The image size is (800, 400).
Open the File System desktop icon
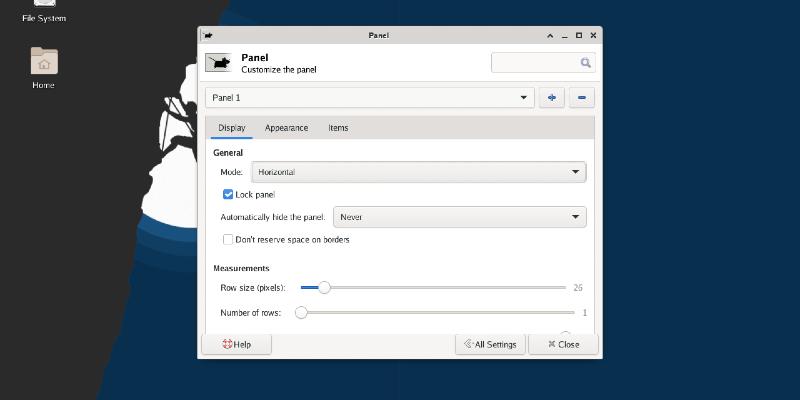[x=43, y=8]
